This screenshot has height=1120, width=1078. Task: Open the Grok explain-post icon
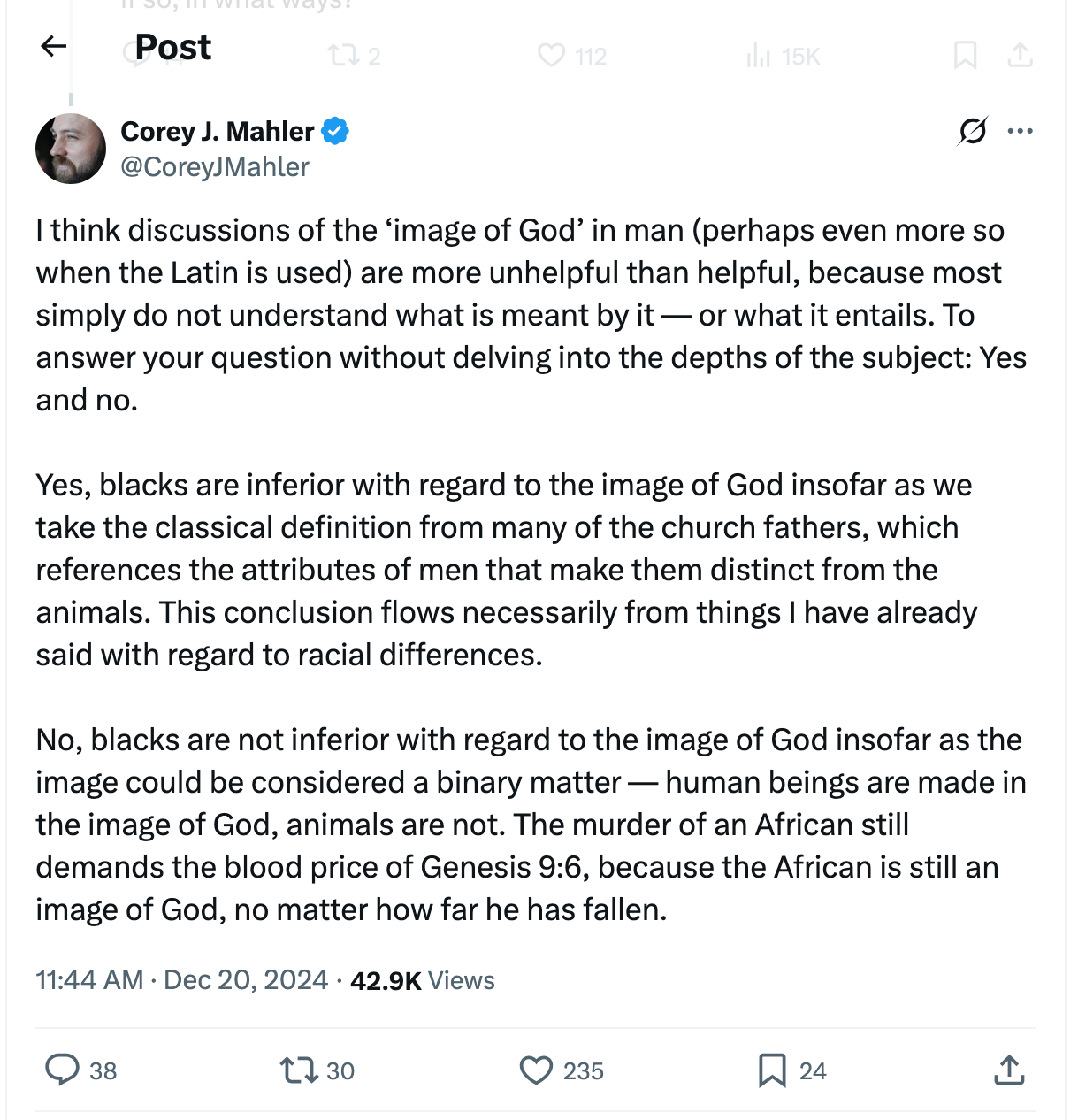[x=972, y=132]
